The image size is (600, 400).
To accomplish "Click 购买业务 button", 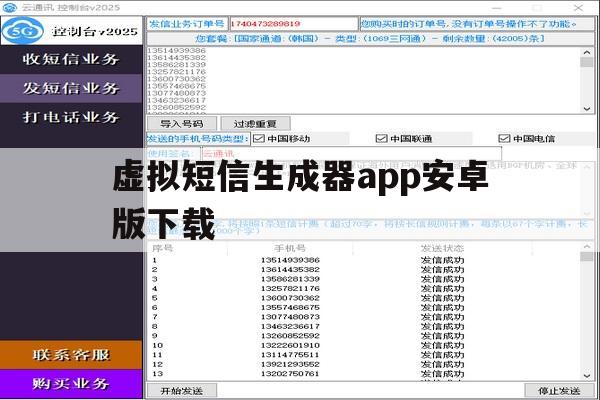I will coord(71,384).
